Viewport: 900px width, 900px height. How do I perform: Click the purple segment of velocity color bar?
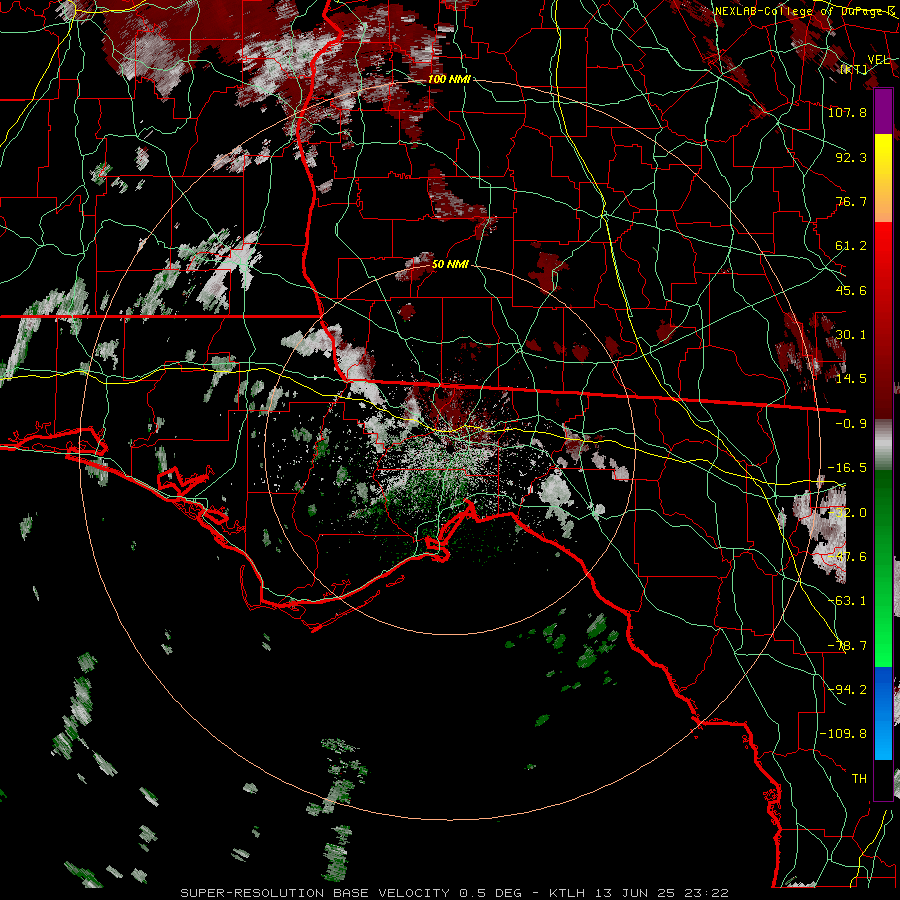(x=883, y=111)
